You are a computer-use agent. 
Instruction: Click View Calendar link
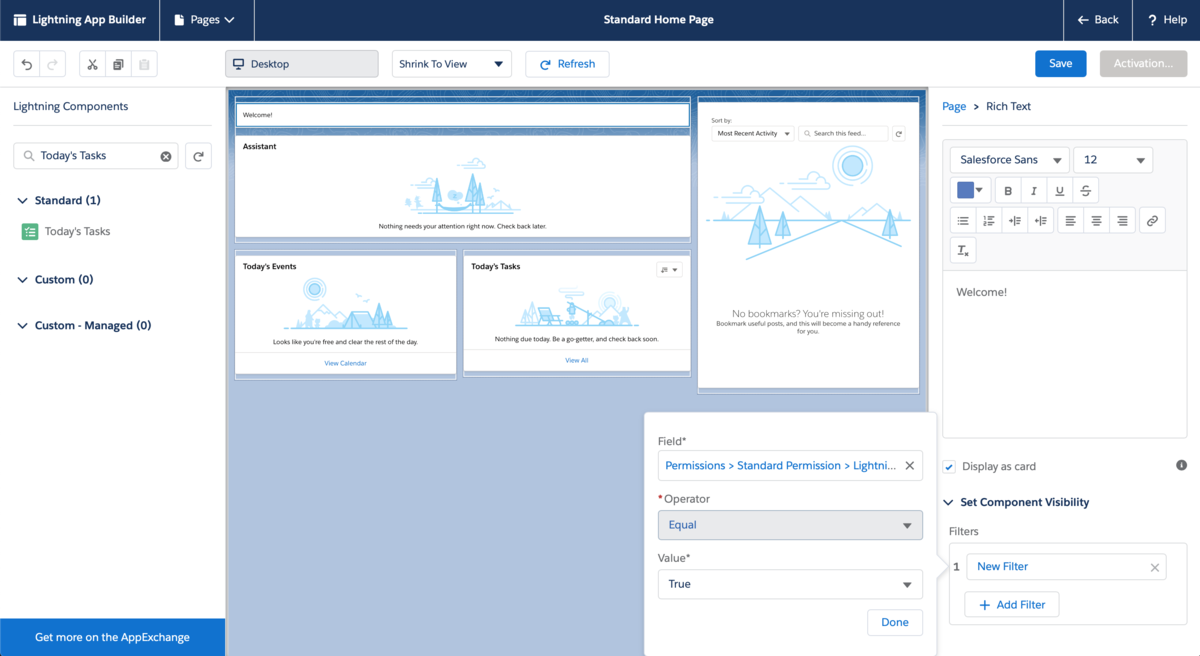click(x=345, y=363)
